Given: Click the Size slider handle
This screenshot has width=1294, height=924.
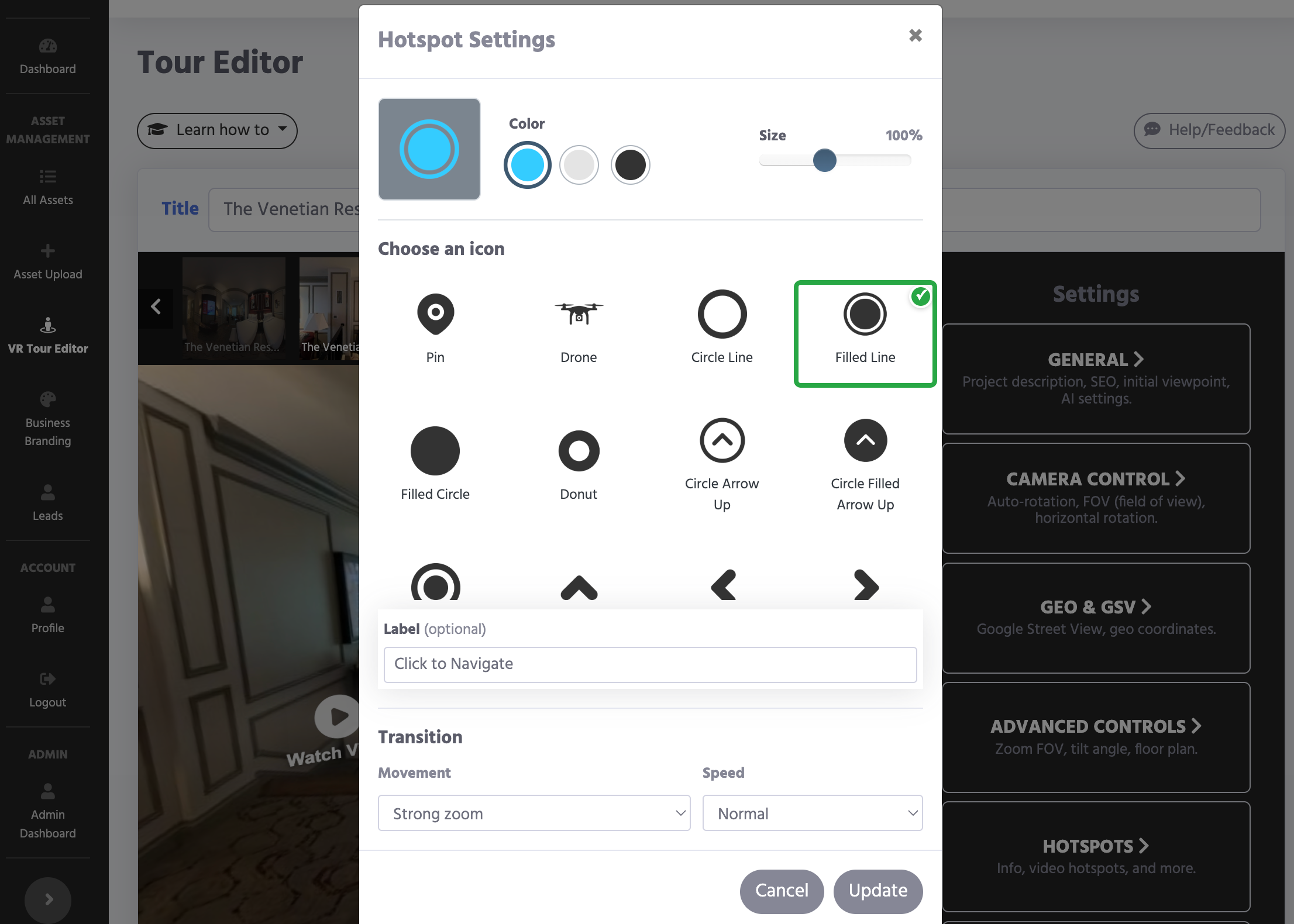Looking at the screenshot, I should pyautogui.click(x=825, y=160).
